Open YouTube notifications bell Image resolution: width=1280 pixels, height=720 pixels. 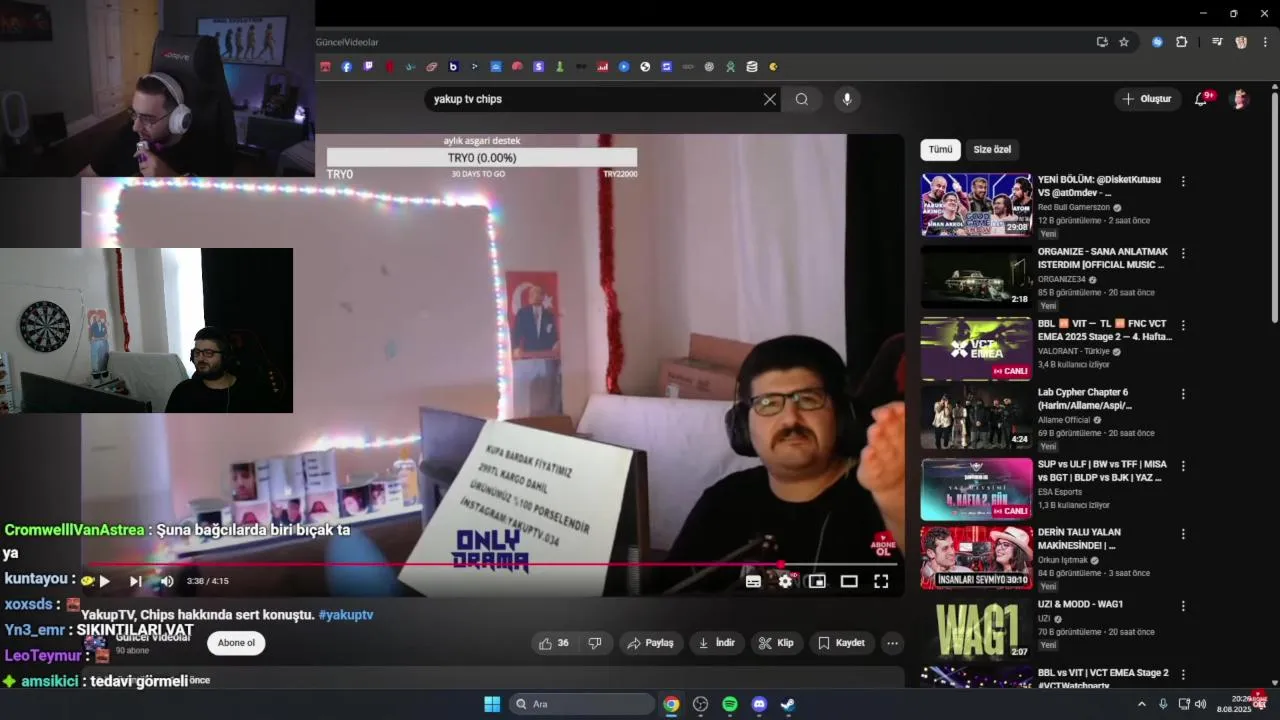[x=1202, y=99]
